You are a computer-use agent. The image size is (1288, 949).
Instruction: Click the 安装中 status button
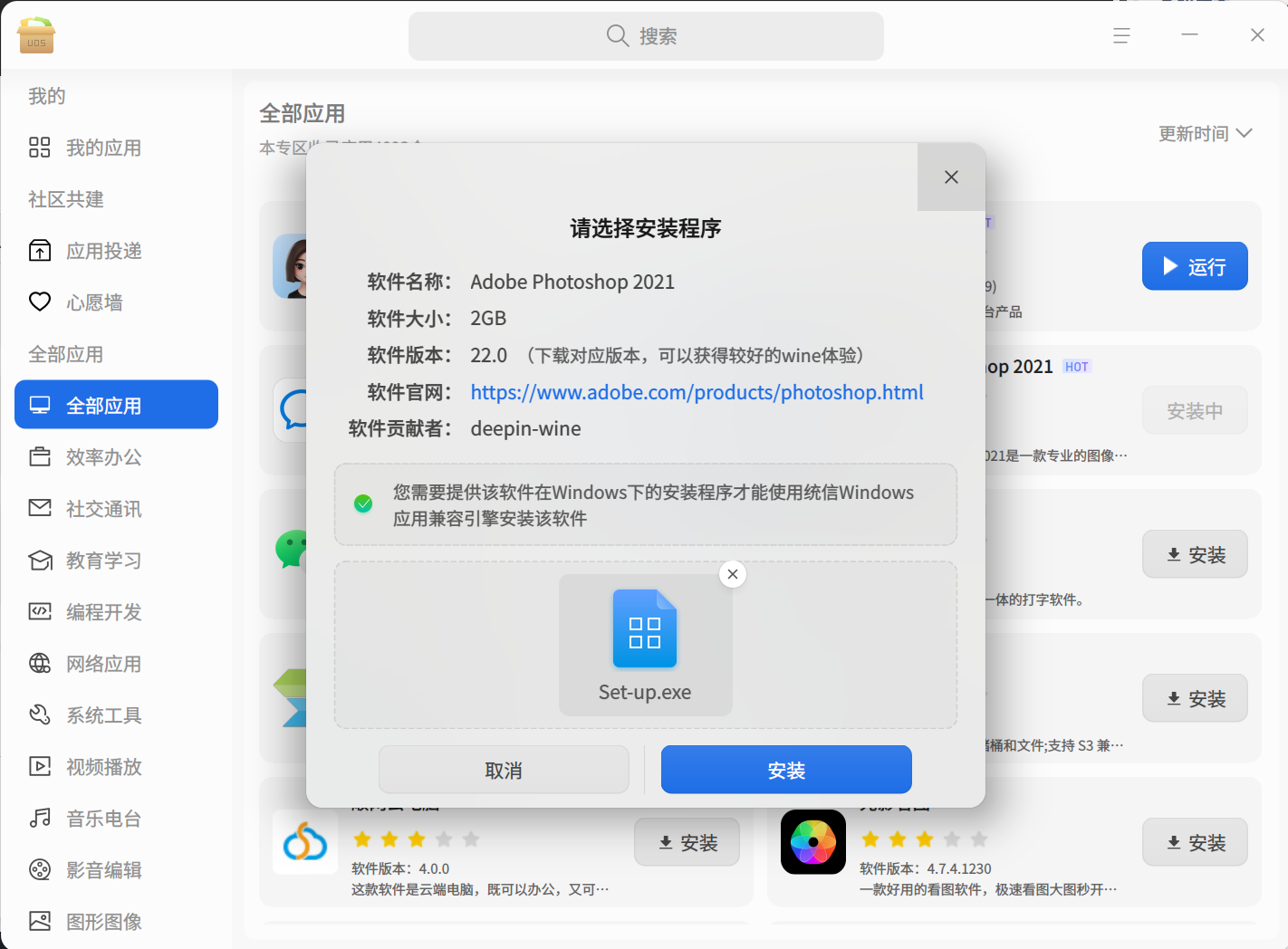point(1195,410)
